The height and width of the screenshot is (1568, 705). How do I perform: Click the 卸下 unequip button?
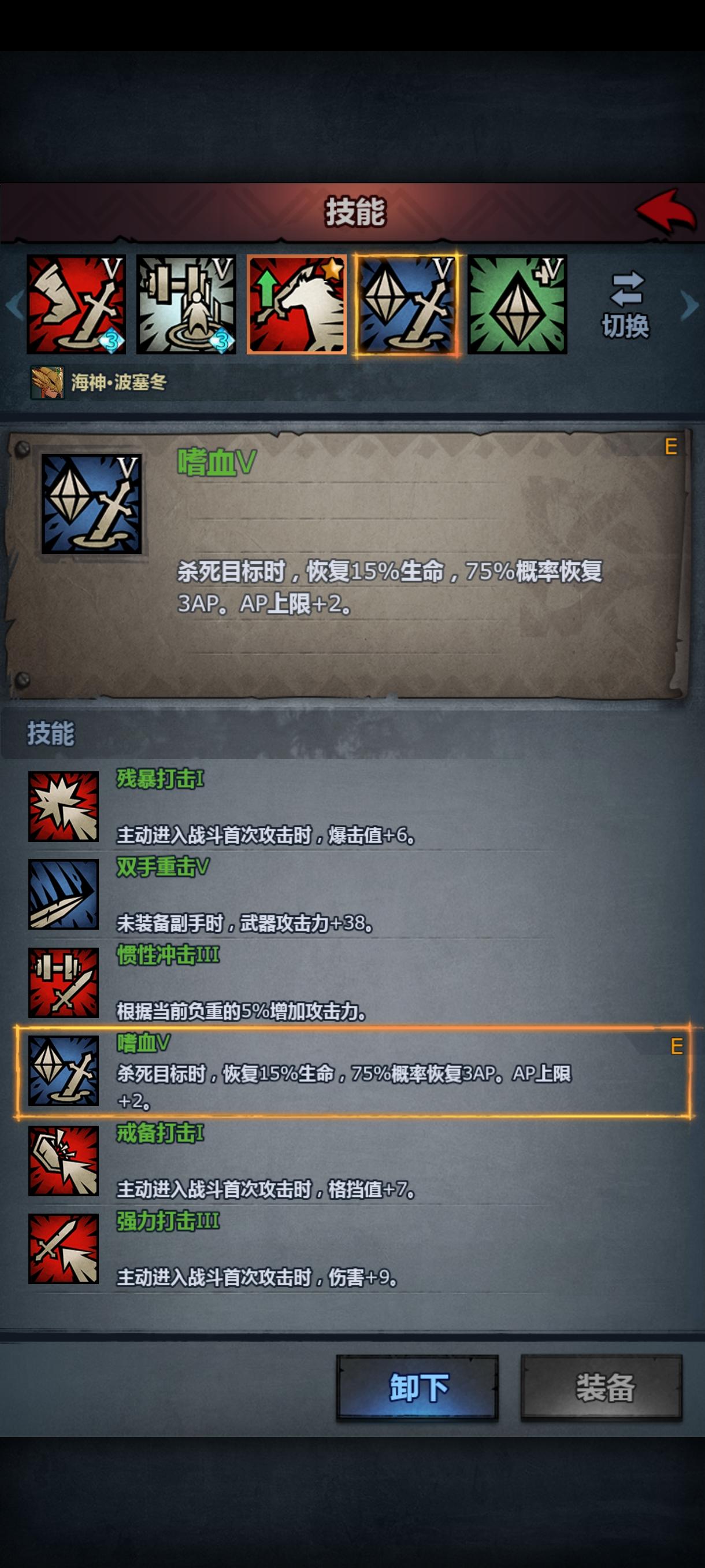(418, 1388)
